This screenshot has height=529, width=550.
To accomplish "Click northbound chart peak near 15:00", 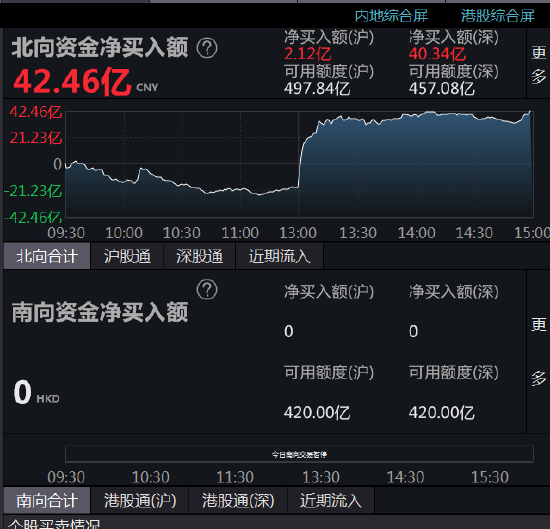I will click(530, 112).
